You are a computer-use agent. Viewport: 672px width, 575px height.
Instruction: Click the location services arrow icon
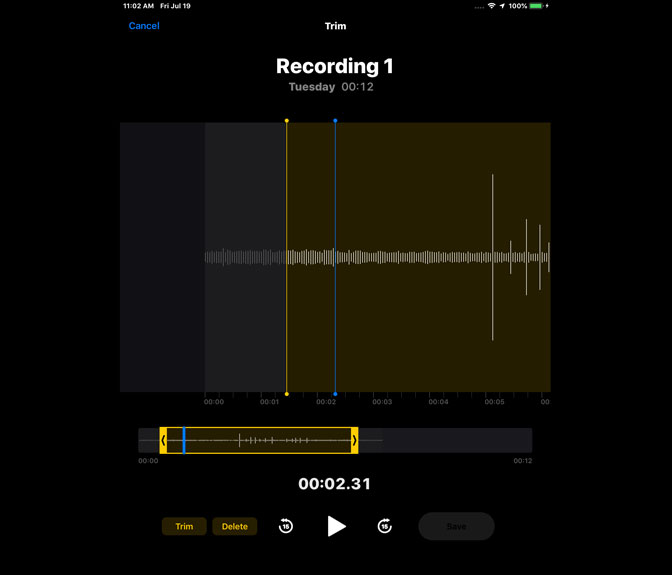502,6
